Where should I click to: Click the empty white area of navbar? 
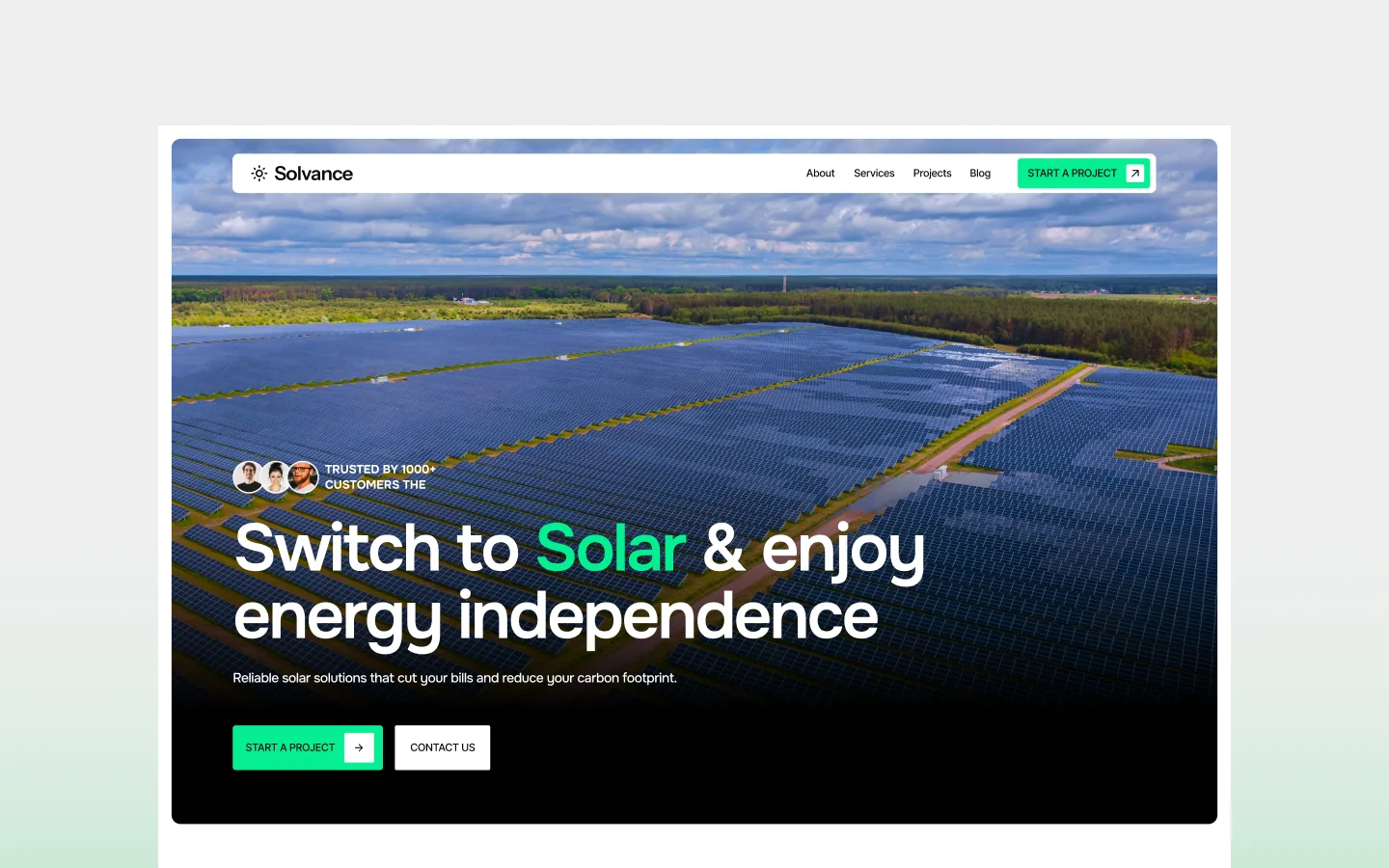[x=579, y=174]
